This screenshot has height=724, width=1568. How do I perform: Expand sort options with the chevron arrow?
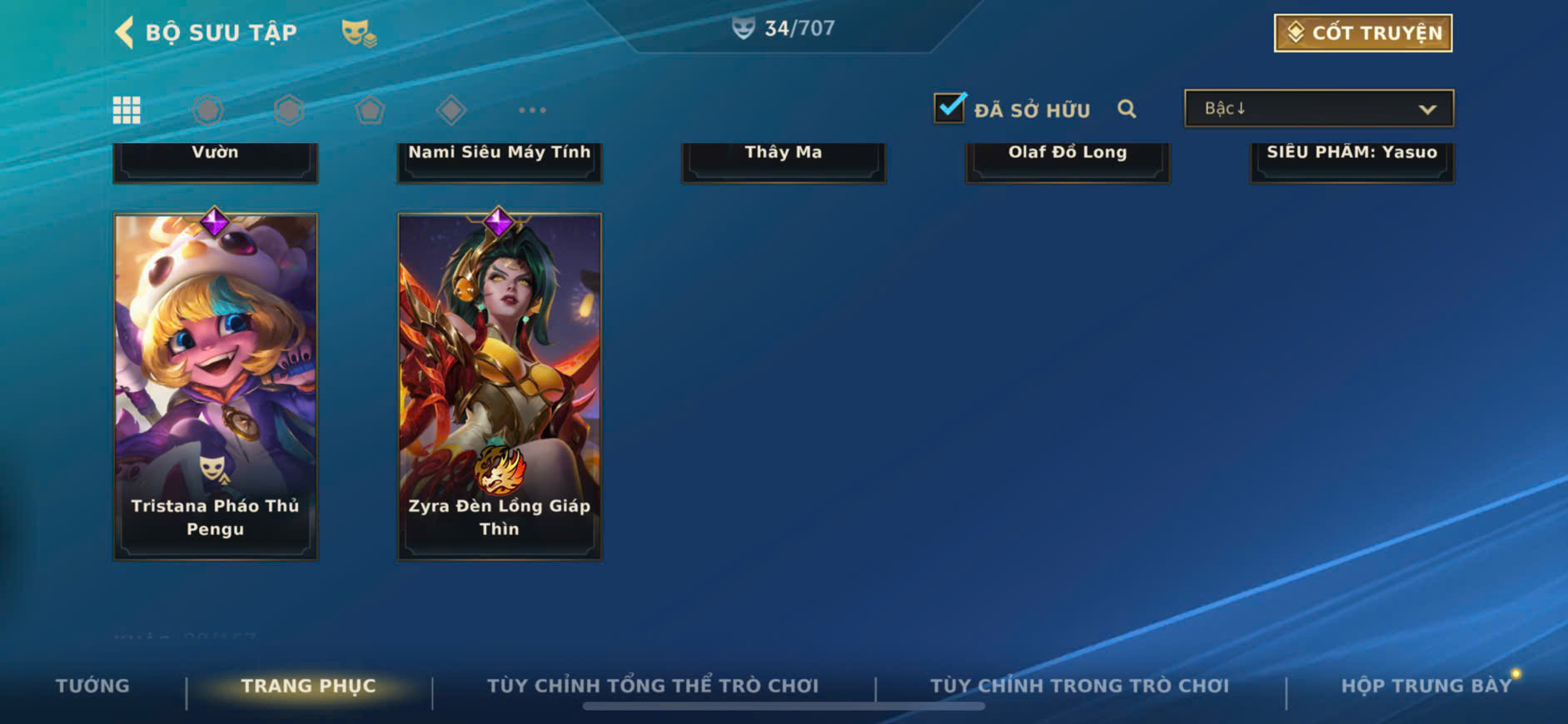(x=1427, y=109)
